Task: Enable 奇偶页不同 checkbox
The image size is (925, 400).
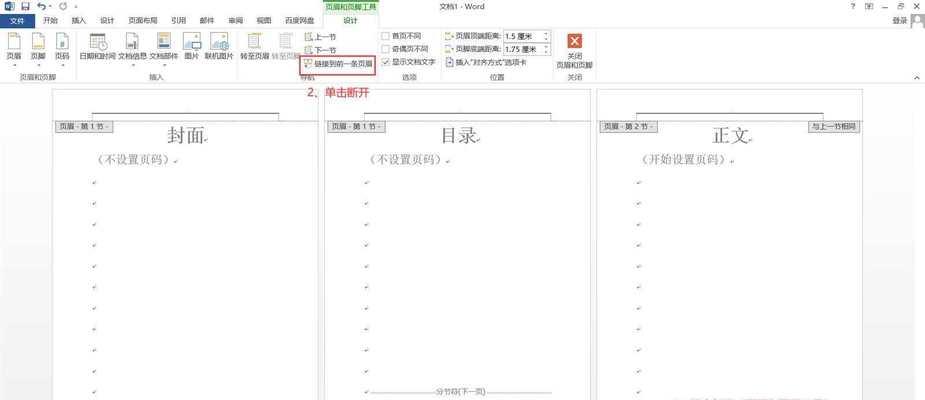Action: coord(385,49)
